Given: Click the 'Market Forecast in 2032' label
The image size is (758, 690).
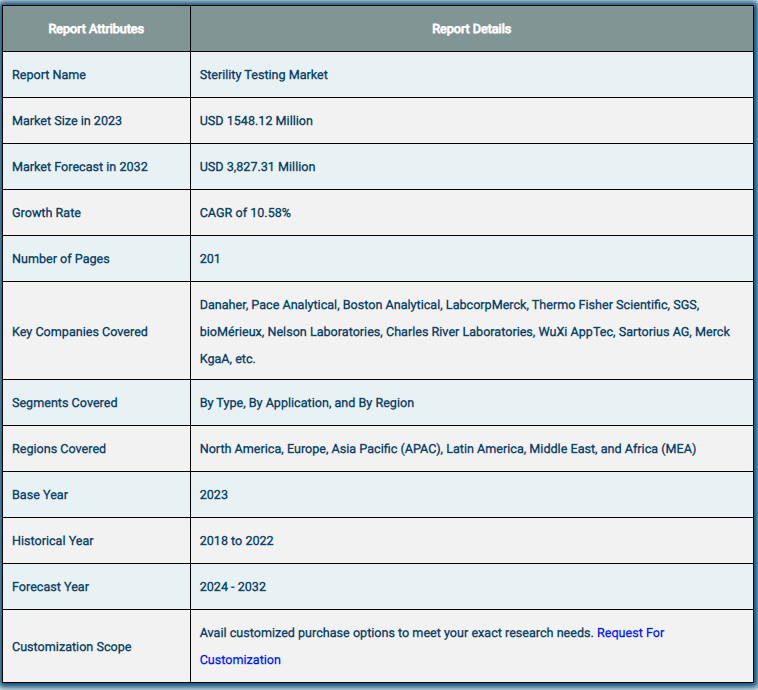Looking at the screenshot, I should (x=80, y=167).
